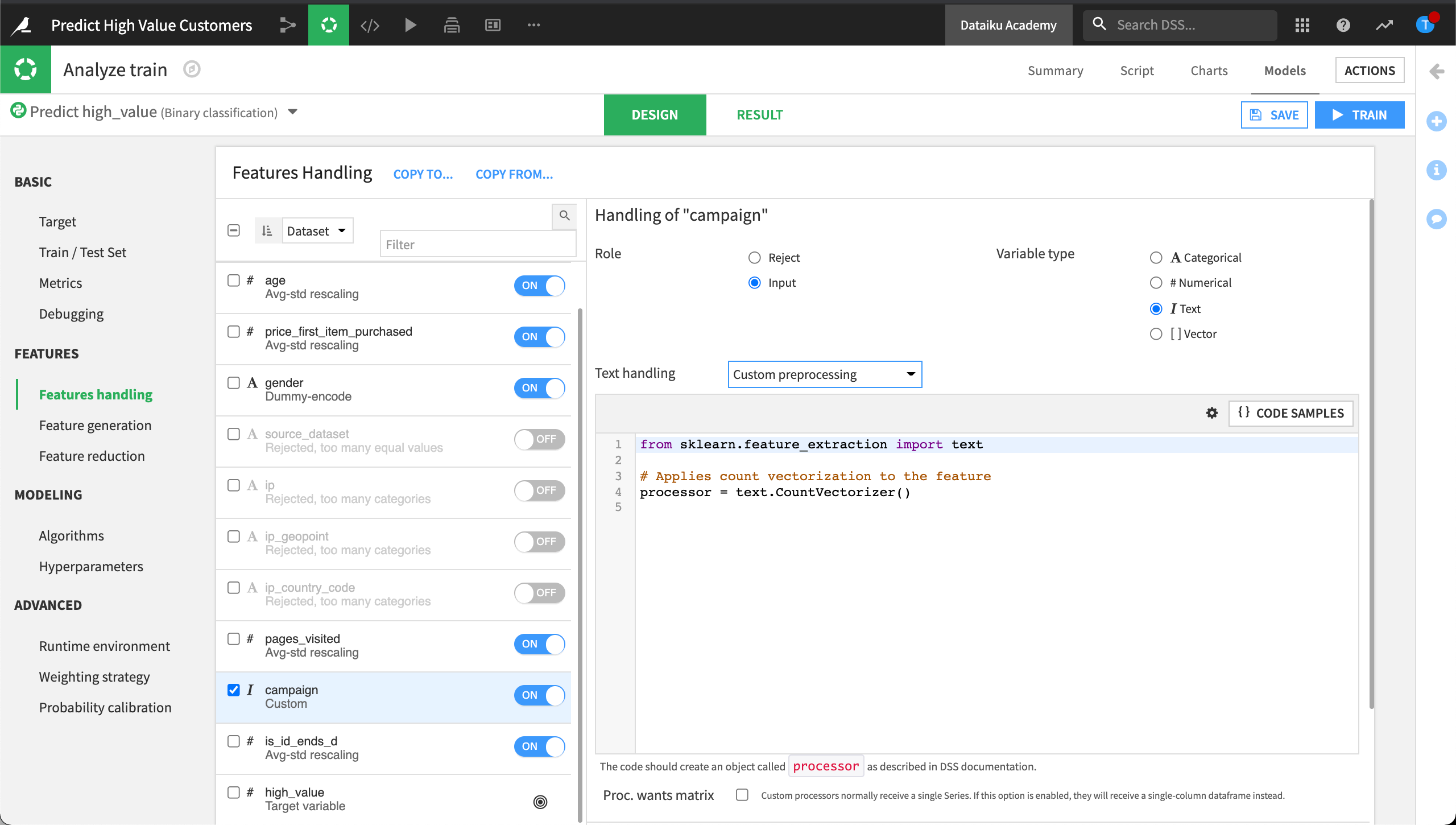Click the activity trend arrow icon
Viewport: 1456px width, 825px height.
(1384, 25)
